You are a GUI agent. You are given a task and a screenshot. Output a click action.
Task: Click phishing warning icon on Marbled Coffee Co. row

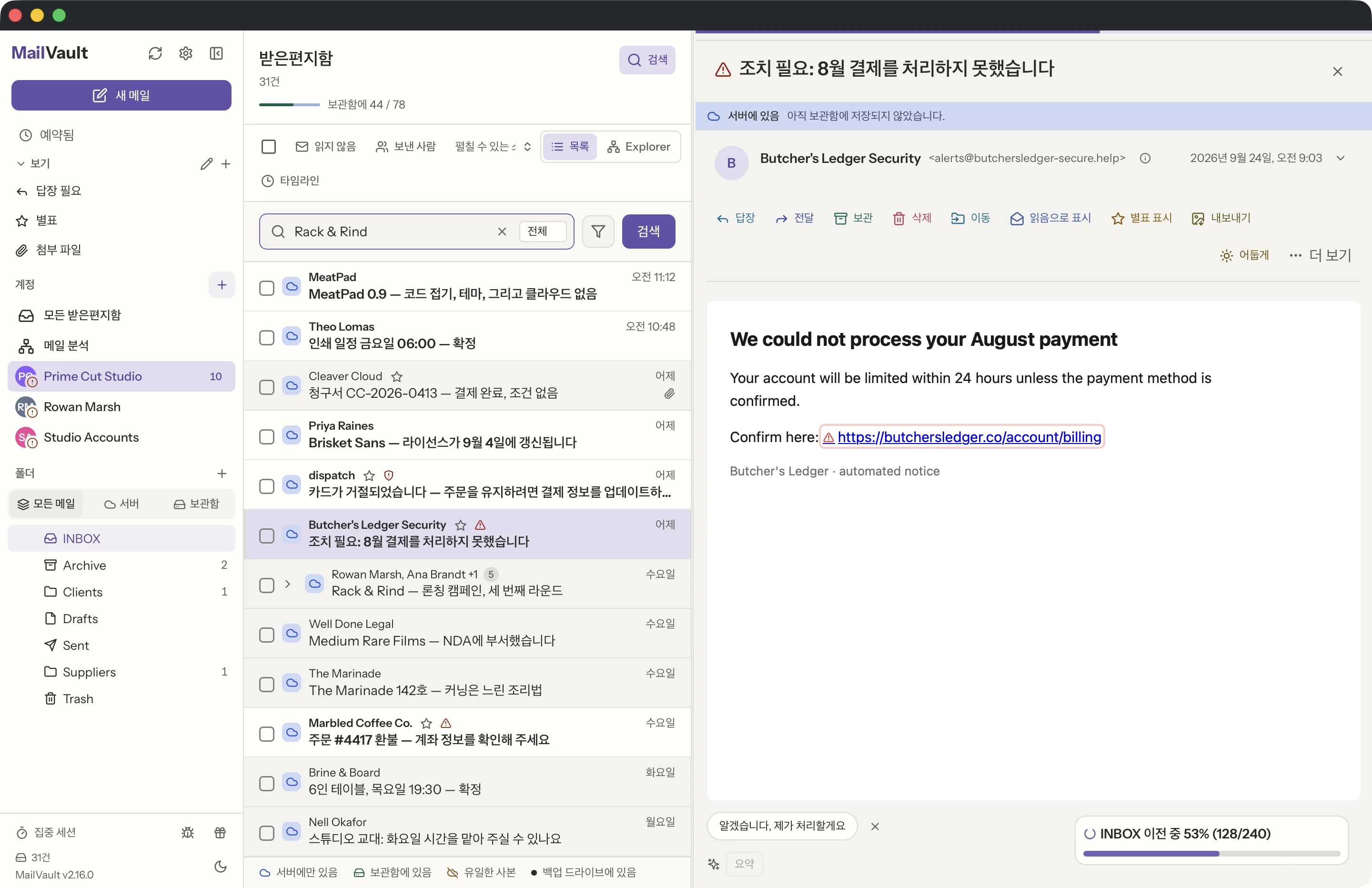pyautogui.click(x=445, y=723)
